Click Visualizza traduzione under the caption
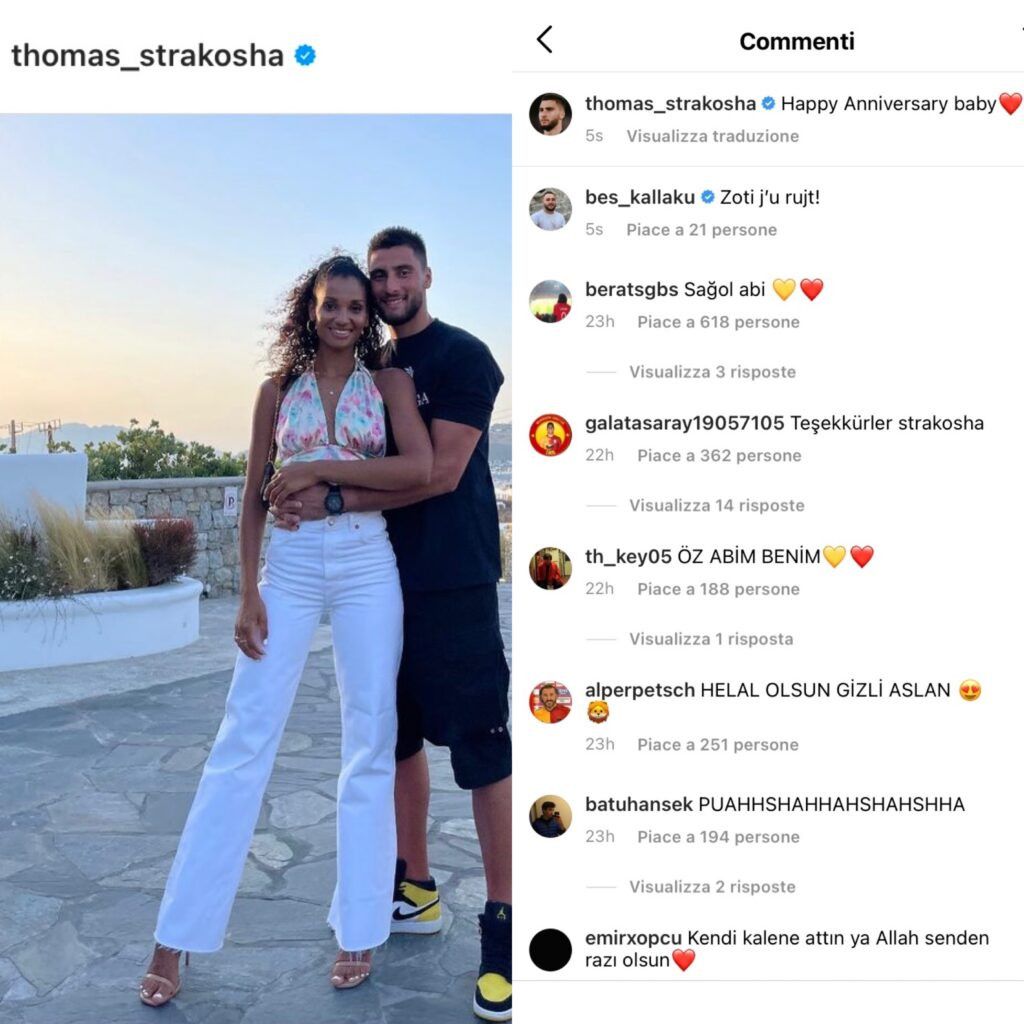Screen dimensions: 1024x1024 (712, 136)
